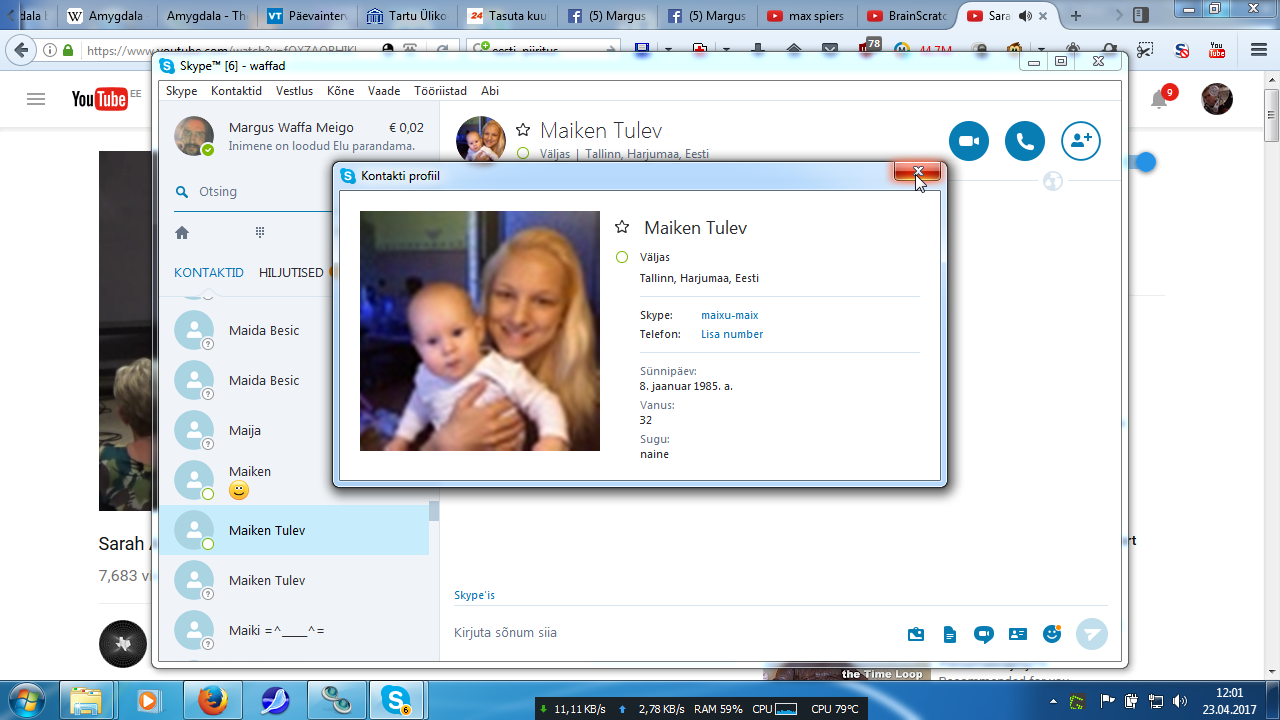The width and height of the screenshot is (1280, 720).
Task: Select the Maiken contact with smiley
Action: pos(294,480)
